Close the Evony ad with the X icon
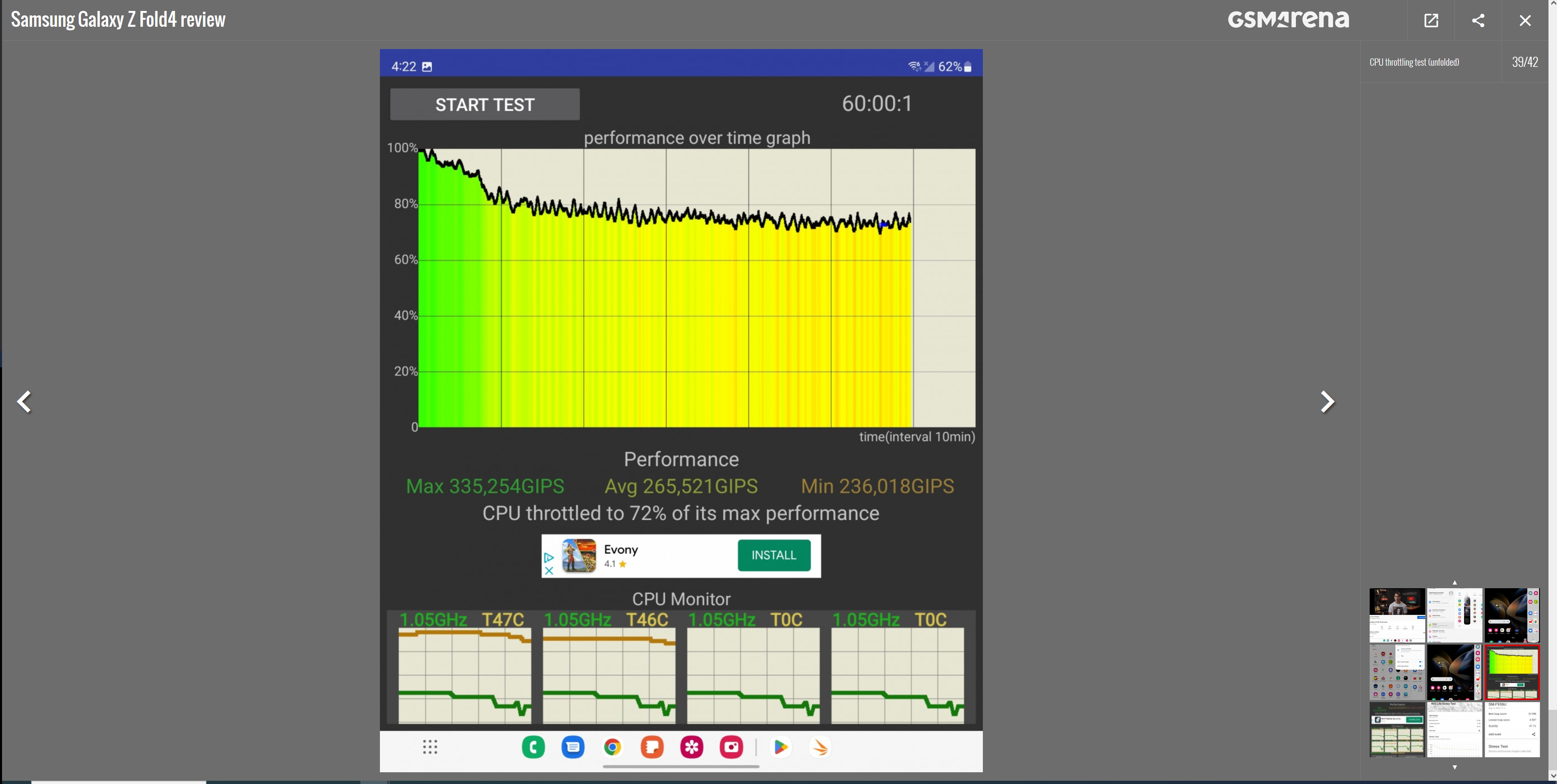Viewport: 1557px width, 784px height. 549,571
